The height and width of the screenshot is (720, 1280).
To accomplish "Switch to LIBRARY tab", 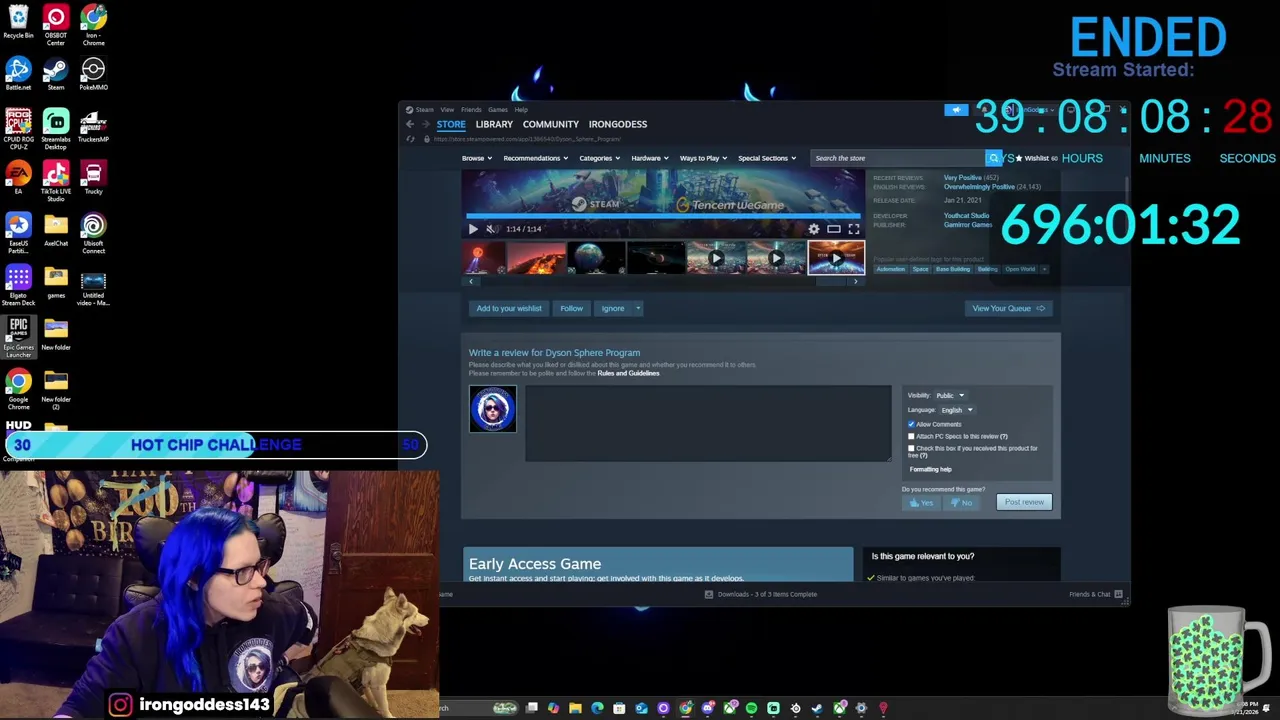I will (494, 124).
